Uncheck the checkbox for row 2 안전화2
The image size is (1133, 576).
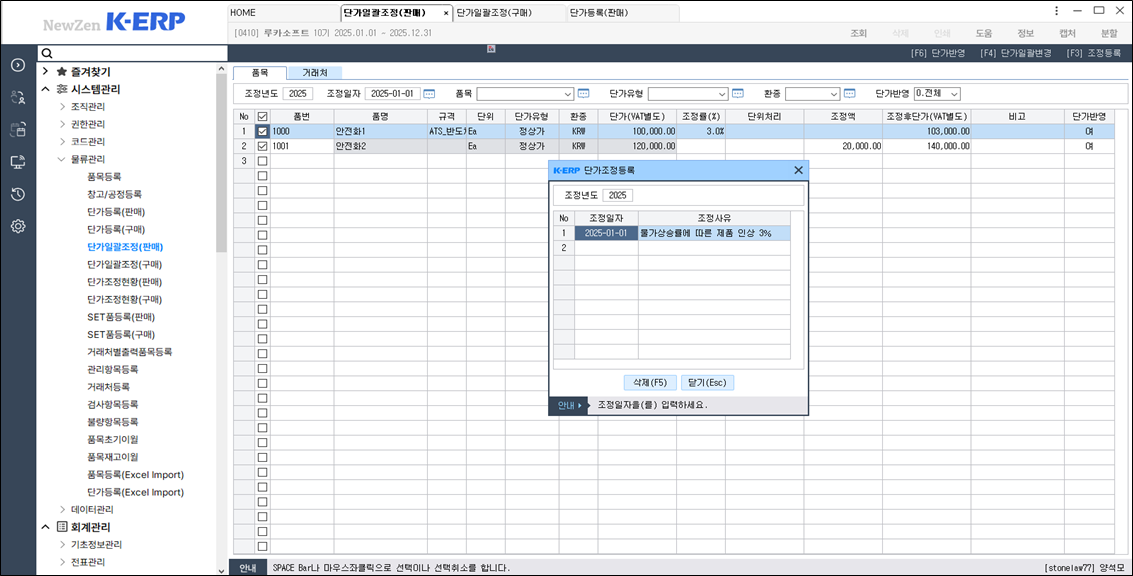tap(262, 146)
